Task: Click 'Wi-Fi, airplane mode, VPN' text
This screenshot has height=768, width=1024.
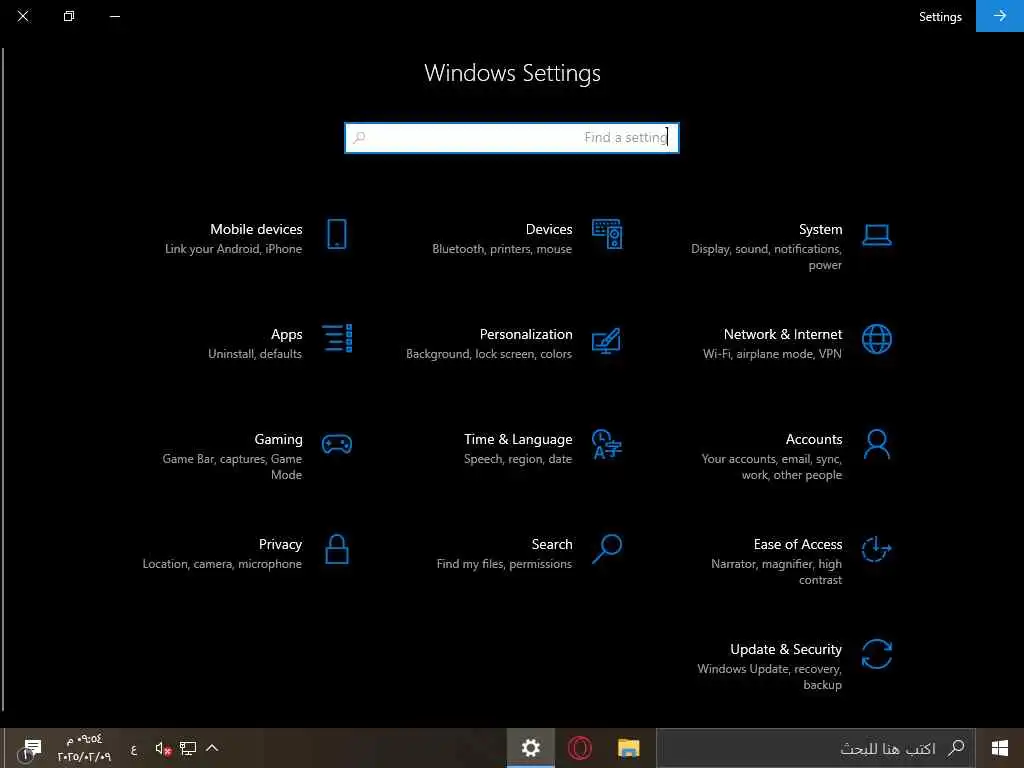Action: coord(772,354)
